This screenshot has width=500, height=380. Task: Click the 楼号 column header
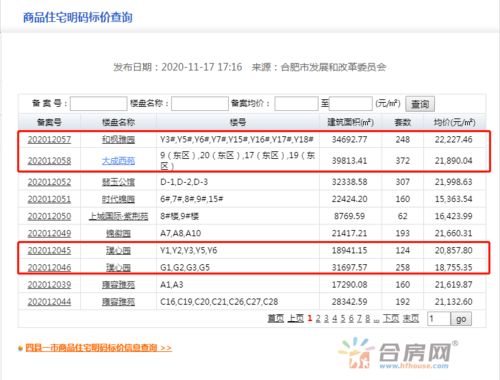[x=238, y=122]
